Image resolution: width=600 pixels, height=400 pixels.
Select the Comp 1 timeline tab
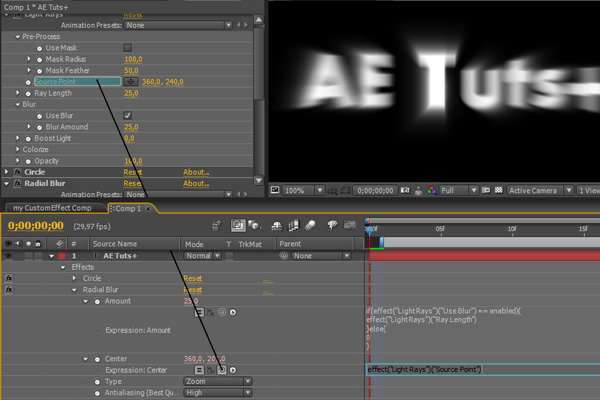click(x=130, y=209)
